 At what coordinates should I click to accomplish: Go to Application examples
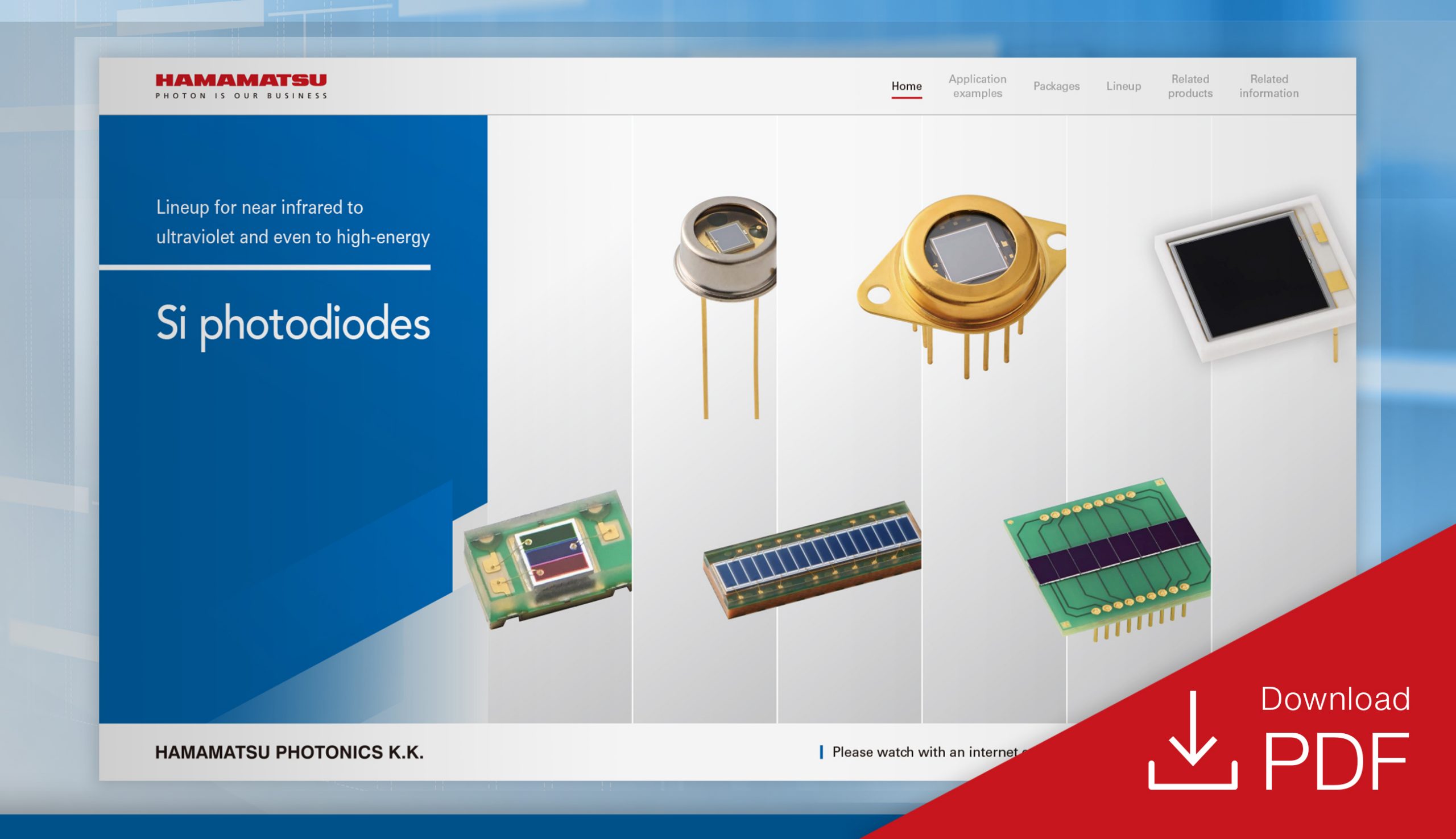point(977,86)
